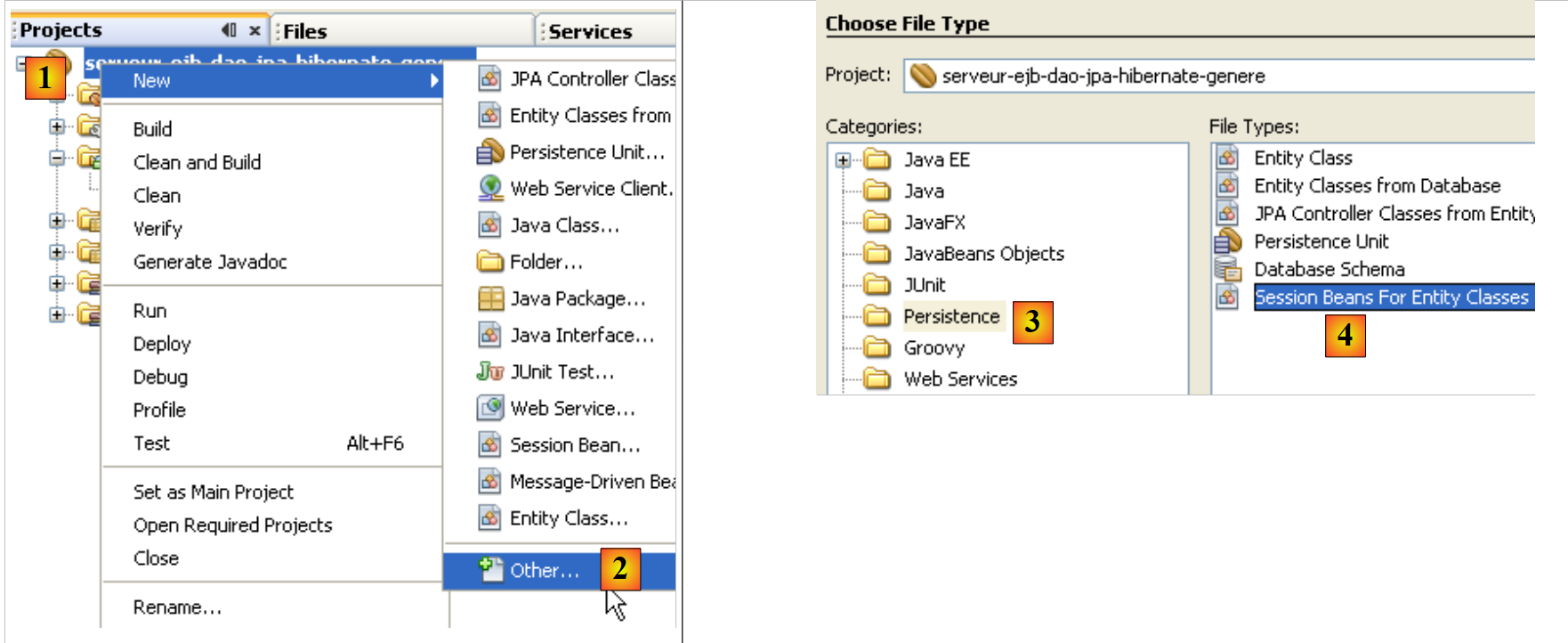Click the JPA Controller Class icon

[489, 79]
